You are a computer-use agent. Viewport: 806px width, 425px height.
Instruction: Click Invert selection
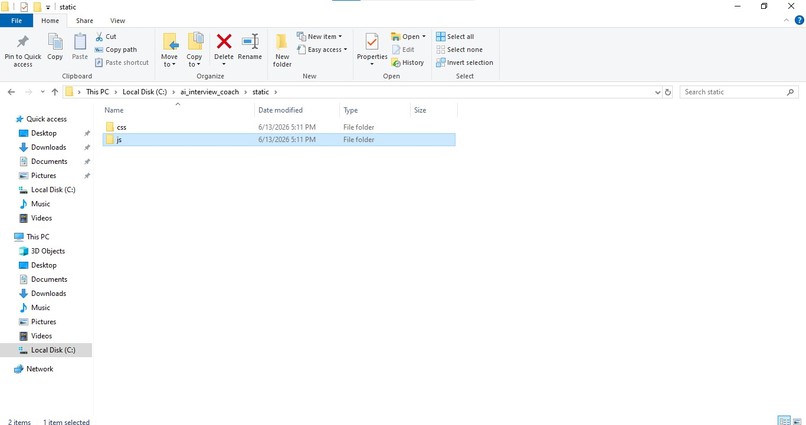[464, 62]
